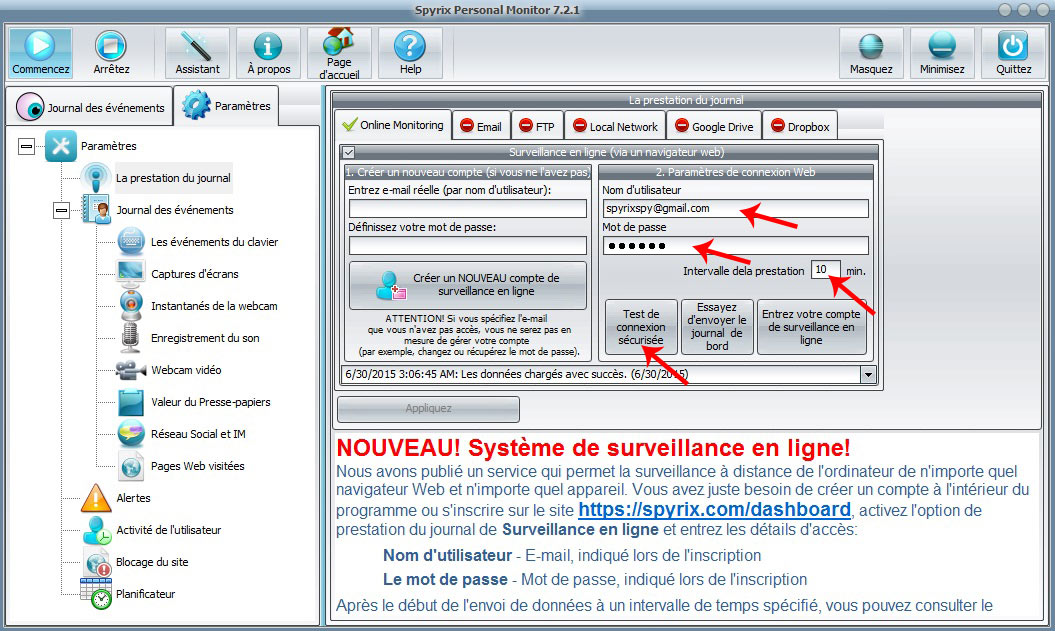Click the warning triangle icon beside Alertes
Image resolution: width=1055 pixels, height=631 pixels.
(x=96, y=498)
